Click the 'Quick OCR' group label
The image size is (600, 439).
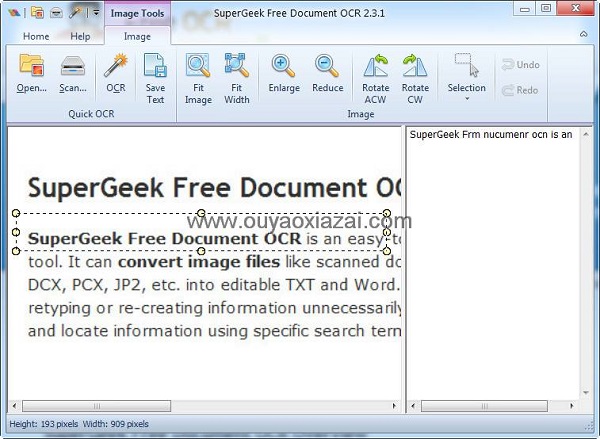pyautogui.click(x=91, y=114)
